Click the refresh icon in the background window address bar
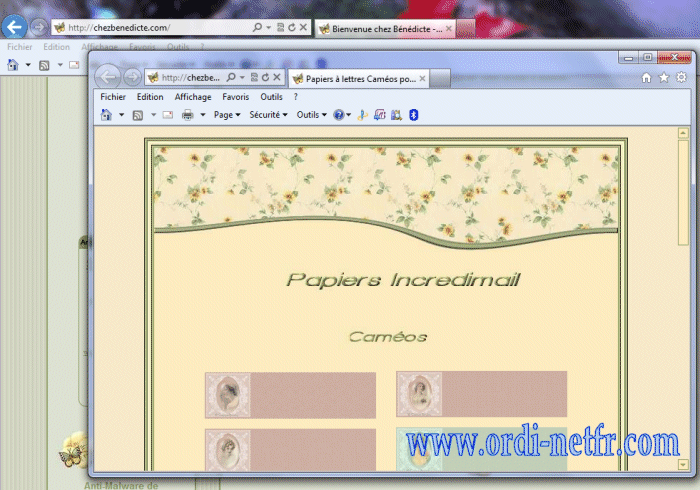The width and height of the screenshot is (700, 490). [292, 27]
